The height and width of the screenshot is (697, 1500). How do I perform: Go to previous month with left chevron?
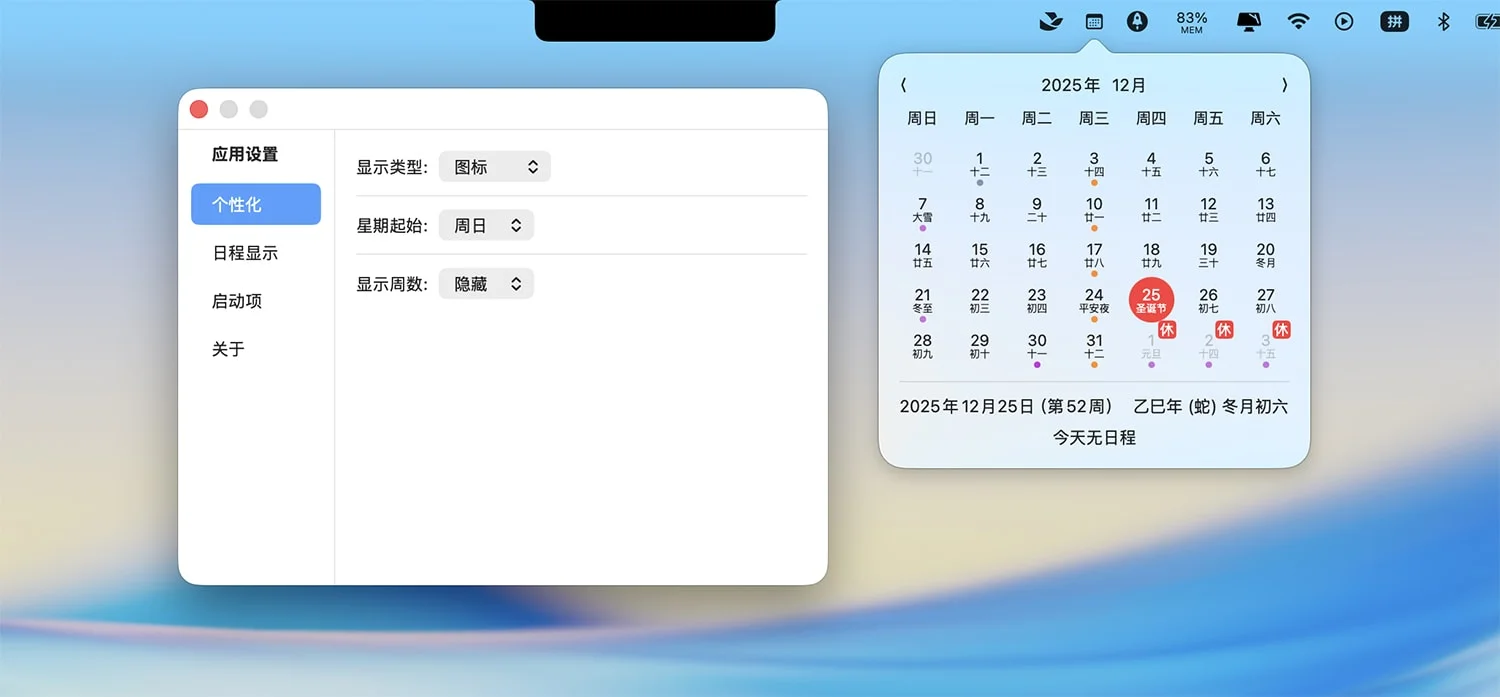[x=905, y=85]
